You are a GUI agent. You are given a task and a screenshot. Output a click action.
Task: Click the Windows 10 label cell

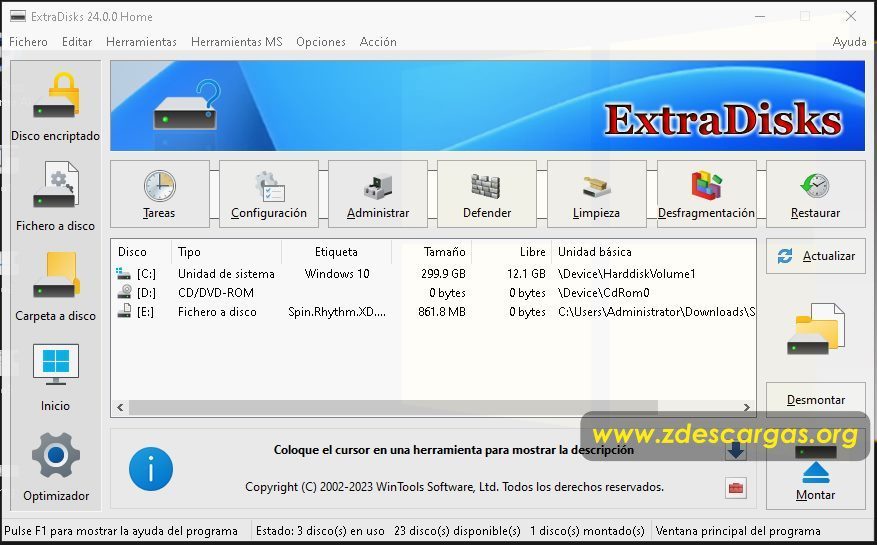point(337,274)
